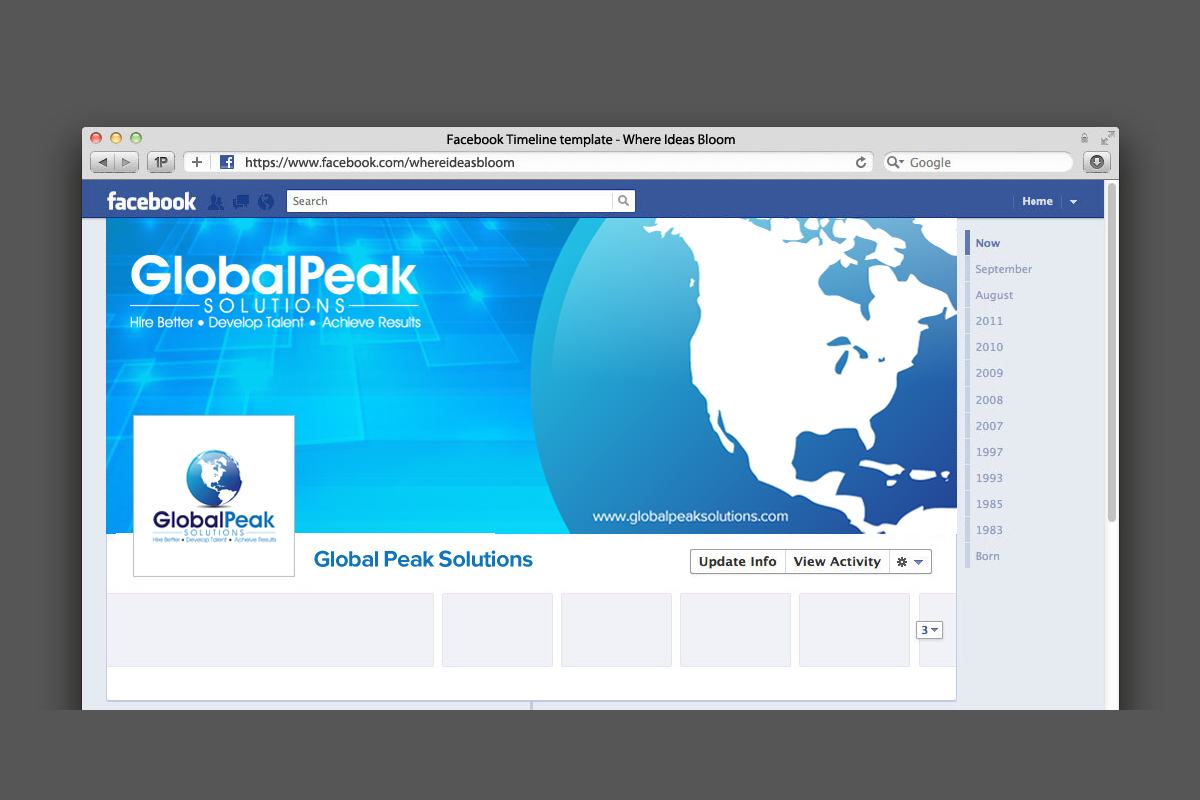Screen dimensions: 1200x800
Task: Check notifications via the globe icon
Action: pos(264,201)
